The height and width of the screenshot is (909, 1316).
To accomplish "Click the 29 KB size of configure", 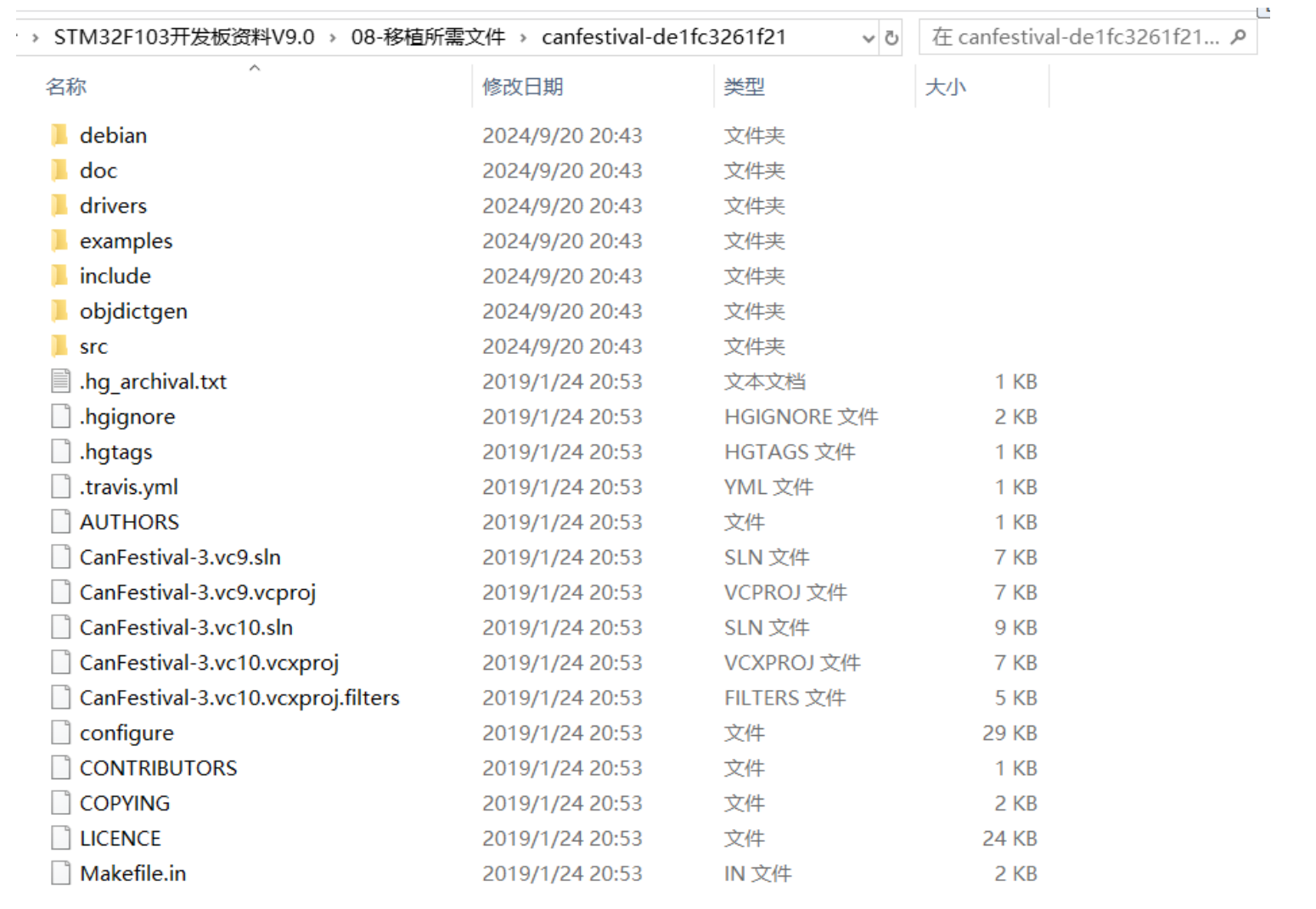I will pyautogui.click(x=1010, y=733).
